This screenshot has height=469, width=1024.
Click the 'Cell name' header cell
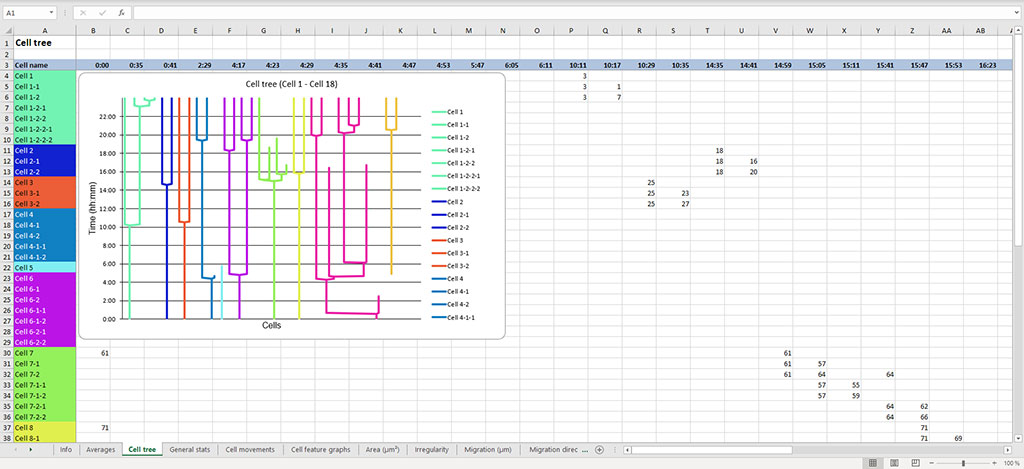click(x=44, y=65)
